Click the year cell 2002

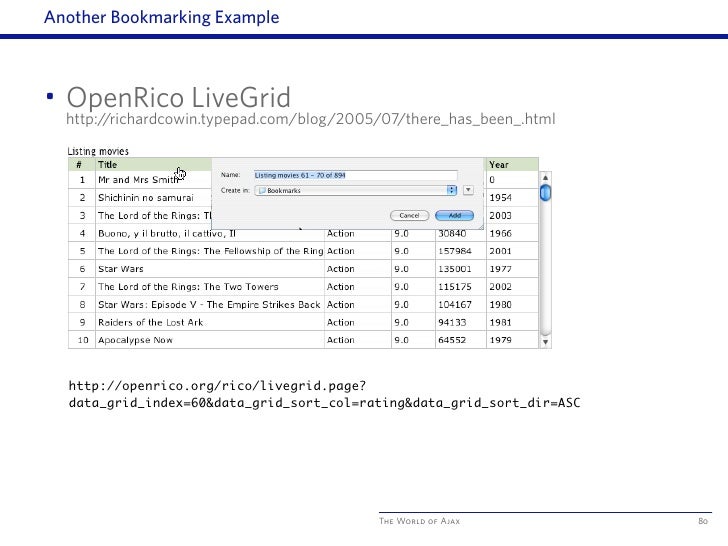tap(500, 287)
